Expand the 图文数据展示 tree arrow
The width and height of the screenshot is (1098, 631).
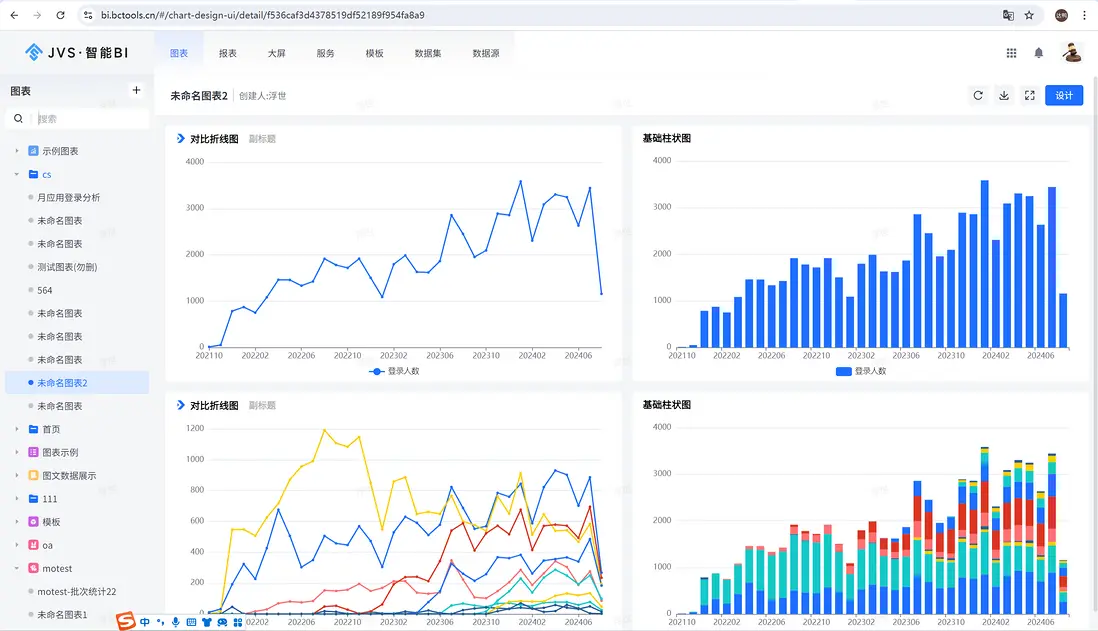point(17,476)
